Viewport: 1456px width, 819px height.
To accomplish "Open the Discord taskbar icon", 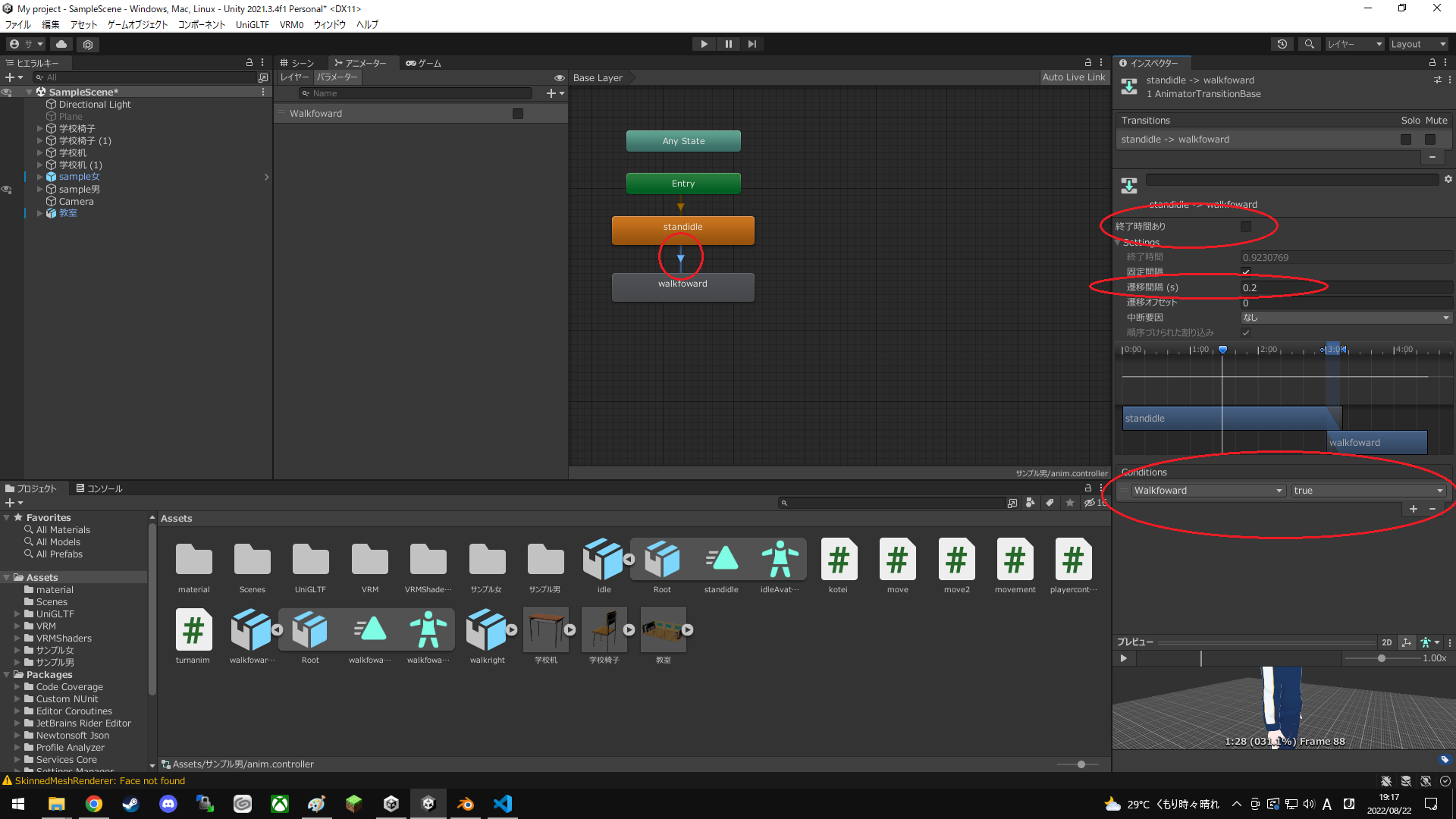I will coord(168,804).
